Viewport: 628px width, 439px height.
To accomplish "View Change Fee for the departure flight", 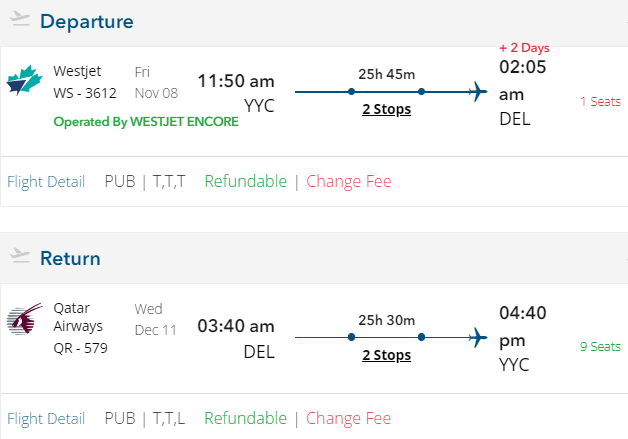I will pos(349,181).
